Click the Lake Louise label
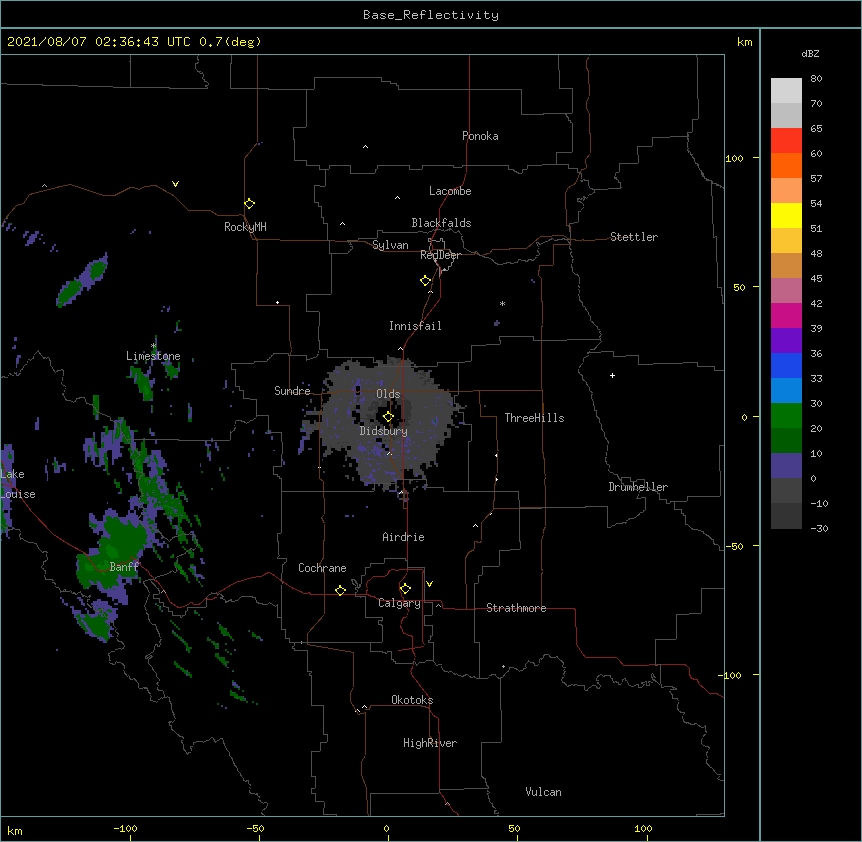The width and height of the screenshot is (862, 842). tap(18, 484)
